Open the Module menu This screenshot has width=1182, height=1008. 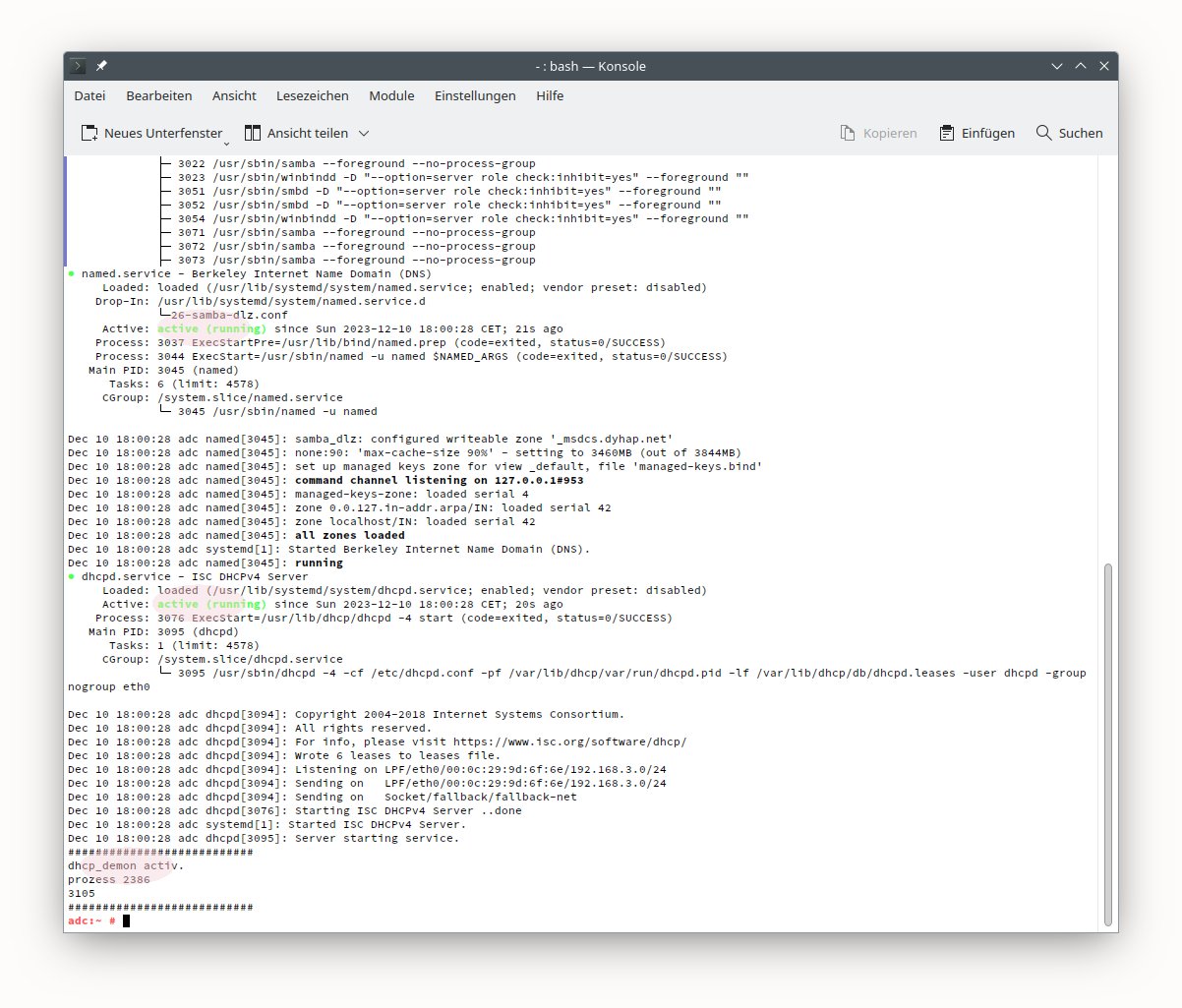[391, 95]
